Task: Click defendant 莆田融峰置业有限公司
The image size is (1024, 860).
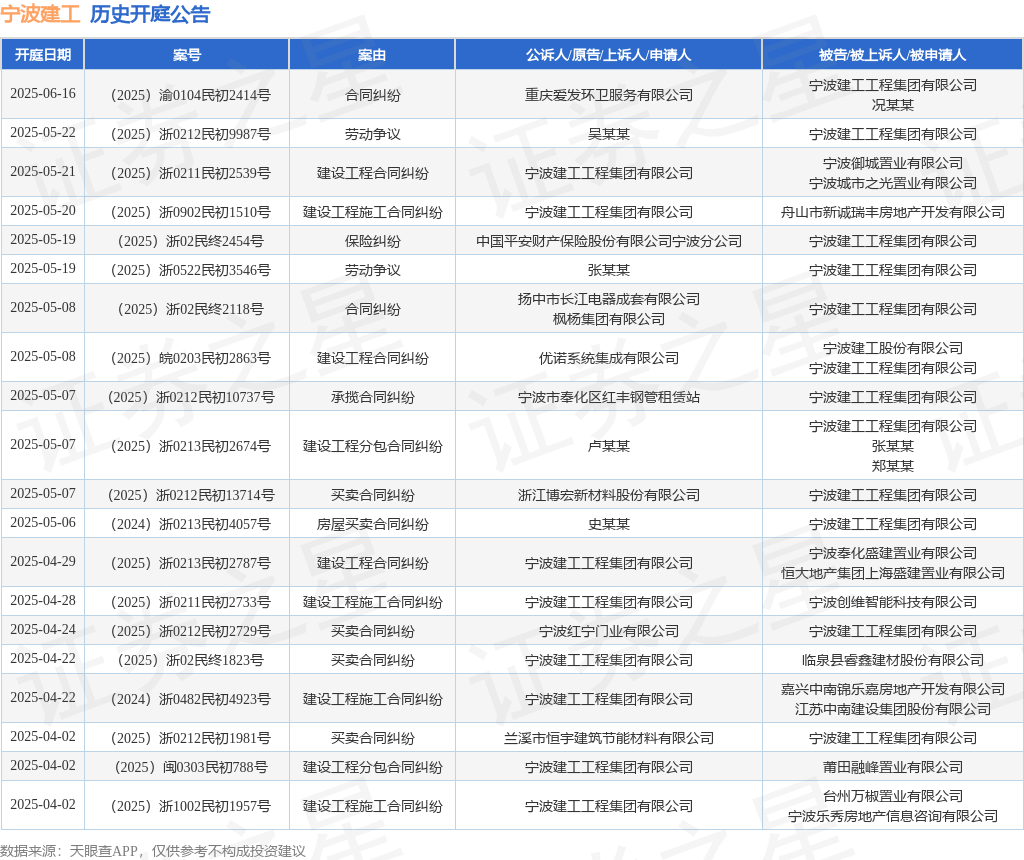Action: [893, 767]
